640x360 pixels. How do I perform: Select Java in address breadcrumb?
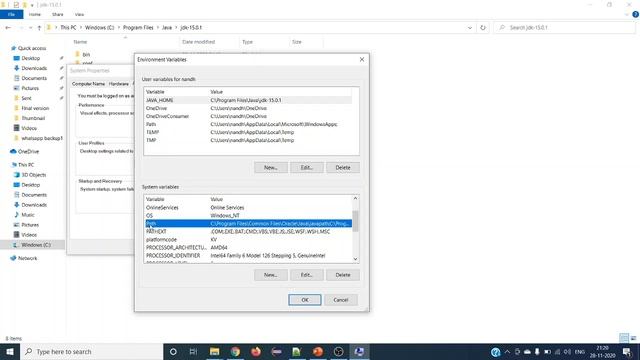coord(167,28)
